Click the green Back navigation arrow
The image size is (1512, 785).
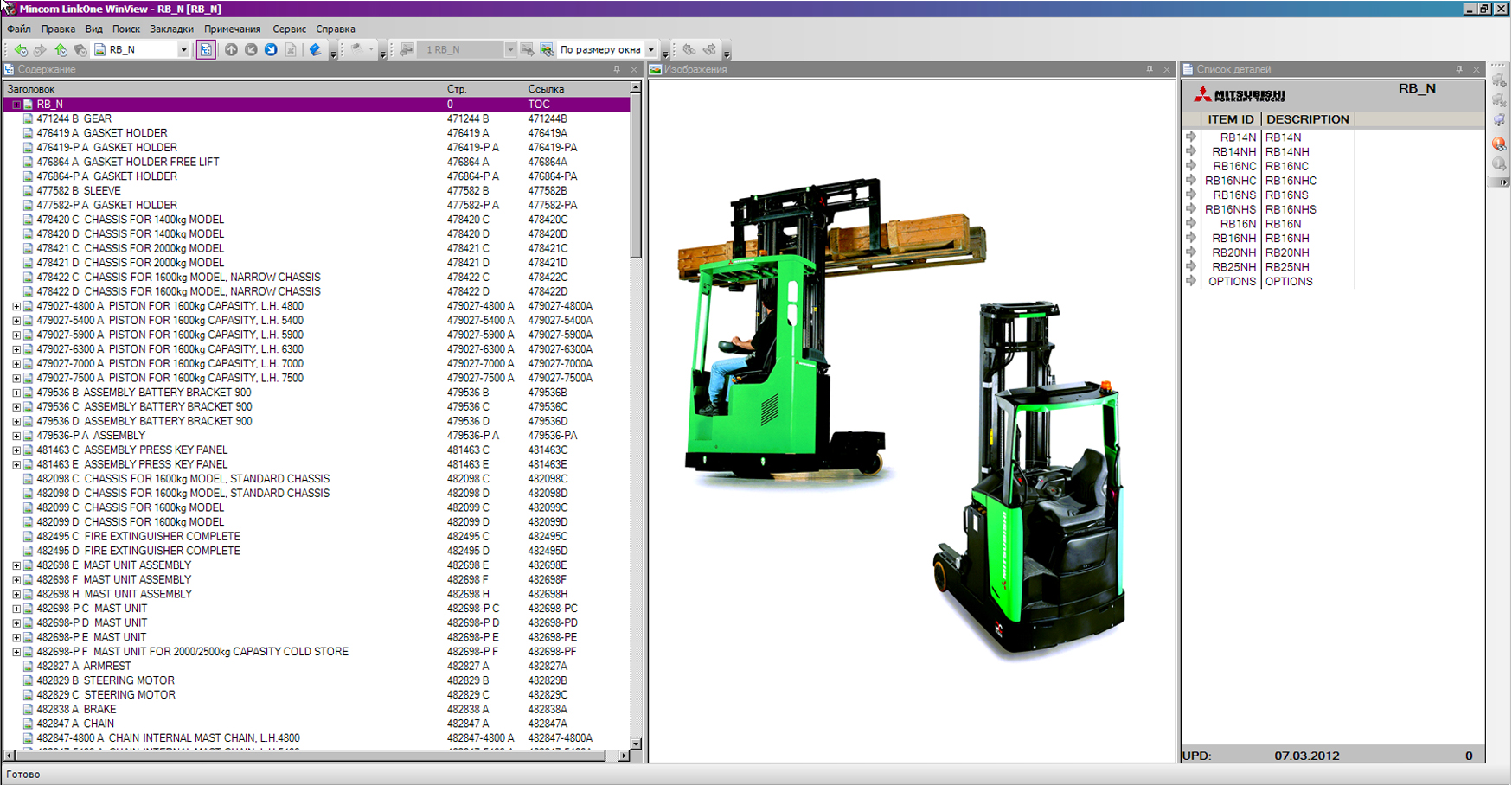(x=21, y=50)
